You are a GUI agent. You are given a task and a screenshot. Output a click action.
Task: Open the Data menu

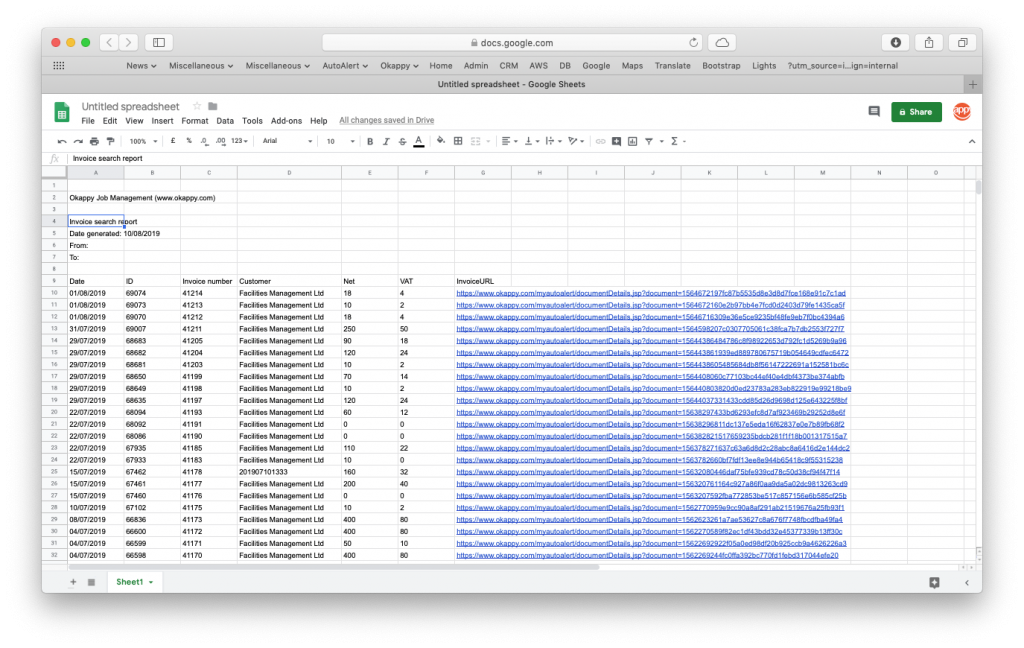point(225,121)
